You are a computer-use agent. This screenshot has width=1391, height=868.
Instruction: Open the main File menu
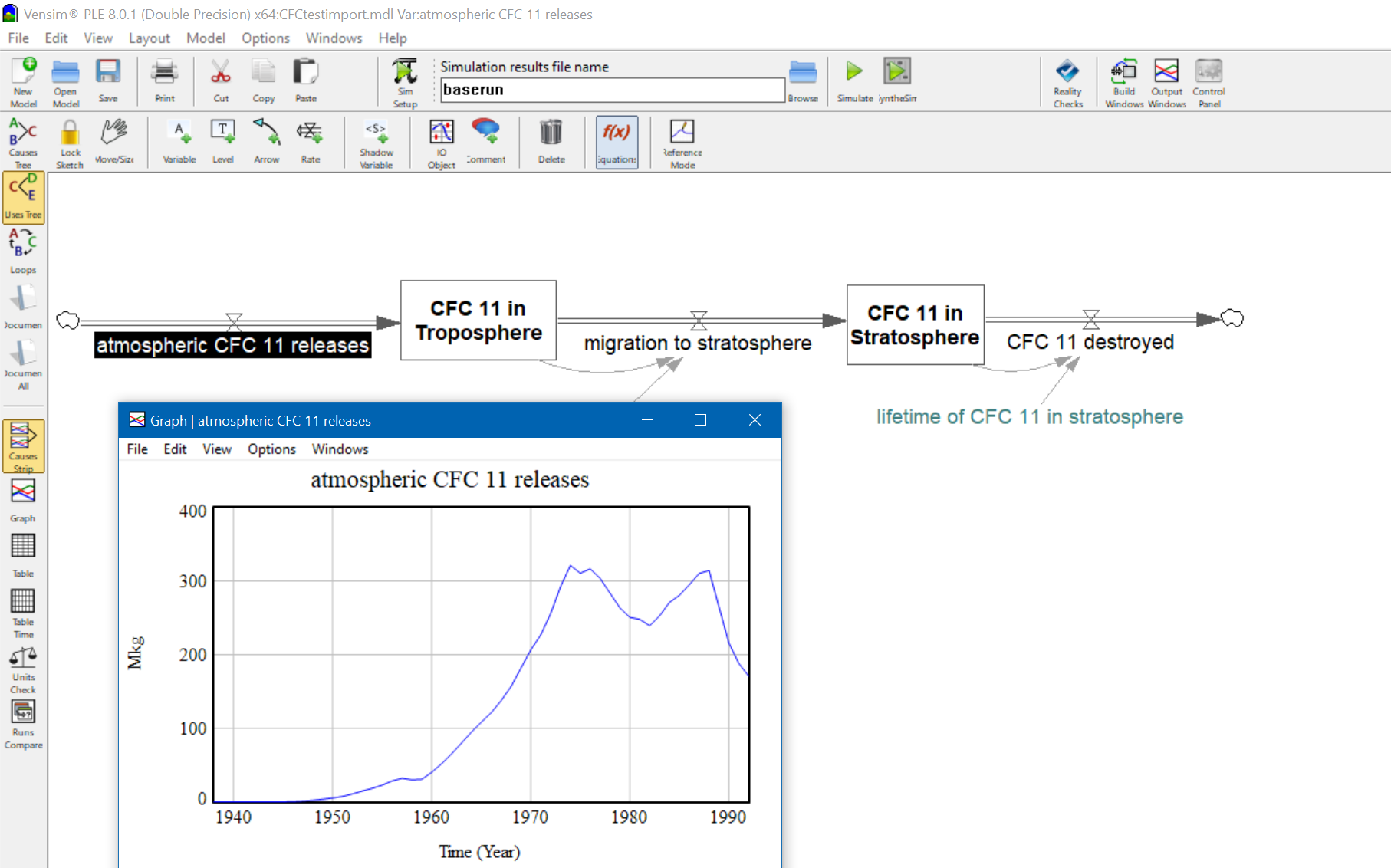18,38
